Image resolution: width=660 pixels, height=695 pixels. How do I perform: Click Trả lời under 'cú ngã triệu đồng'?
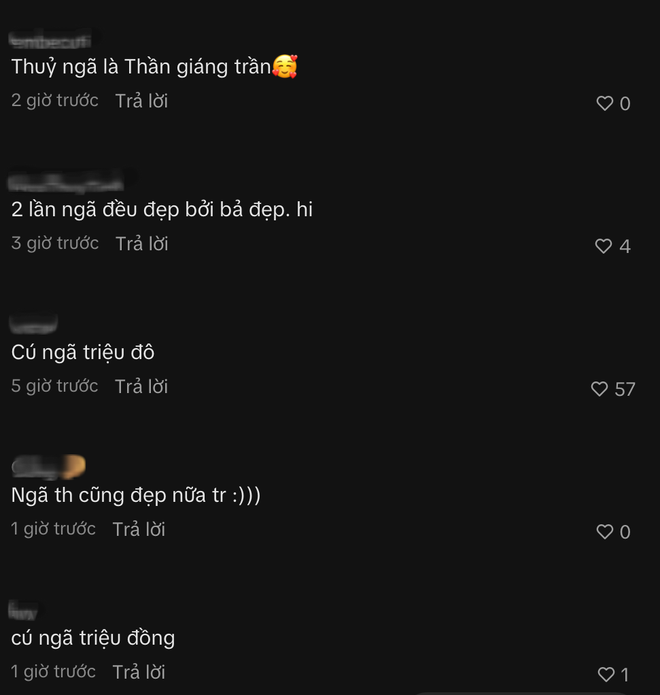(x=139, y=672)
